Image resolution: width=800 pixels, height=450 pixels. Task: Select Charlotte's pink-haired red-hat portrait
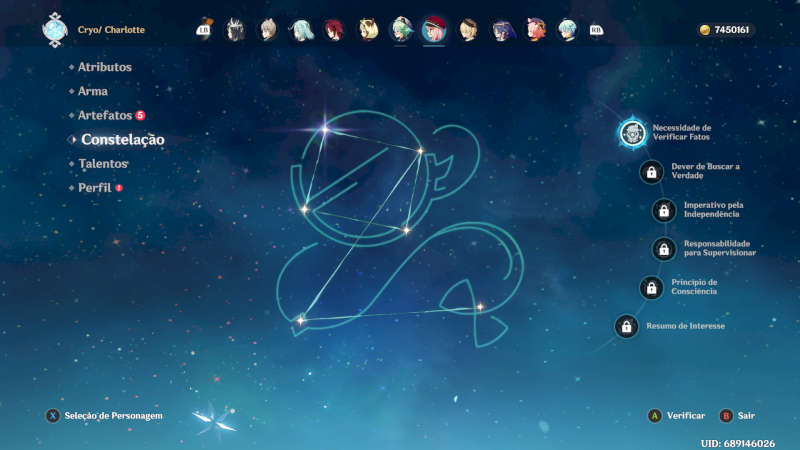pos(434,29)
